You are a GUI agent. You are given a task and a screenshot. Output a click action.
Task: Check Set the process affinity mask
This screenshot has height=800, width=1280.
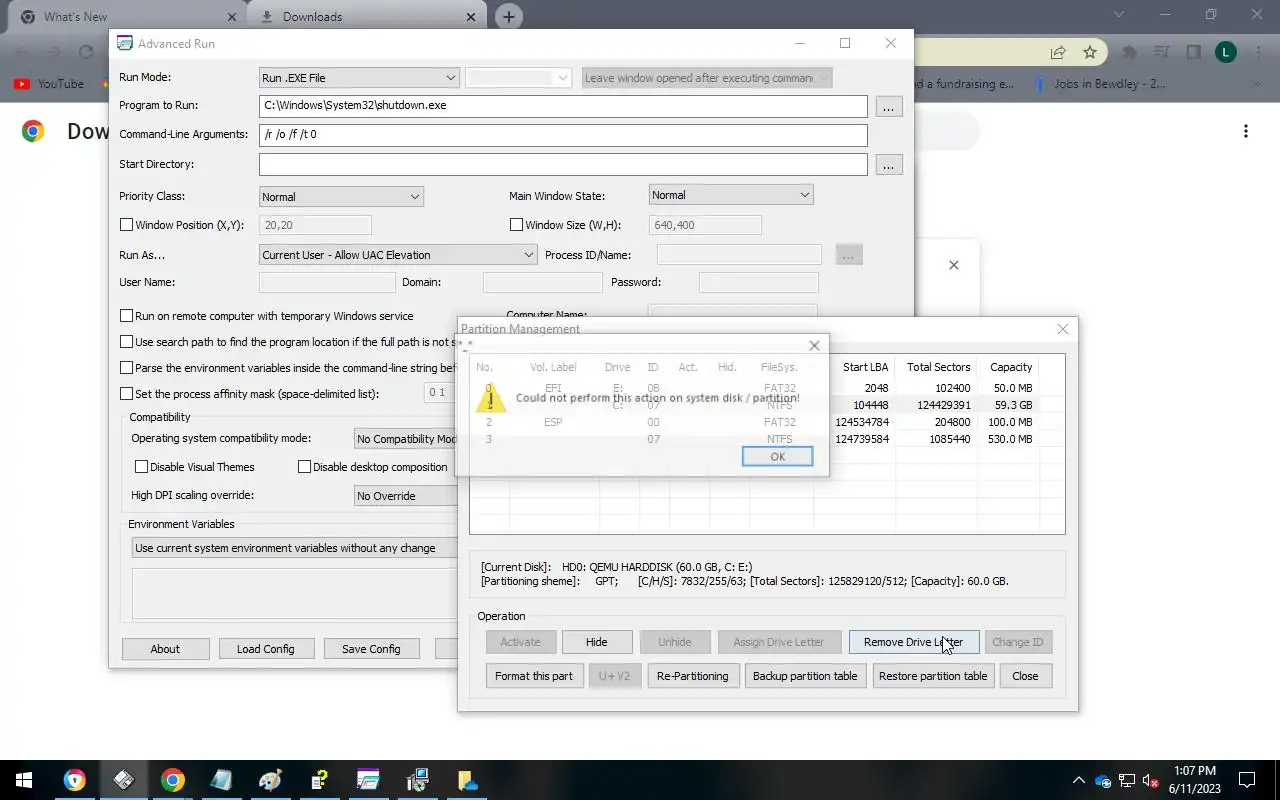126,394
